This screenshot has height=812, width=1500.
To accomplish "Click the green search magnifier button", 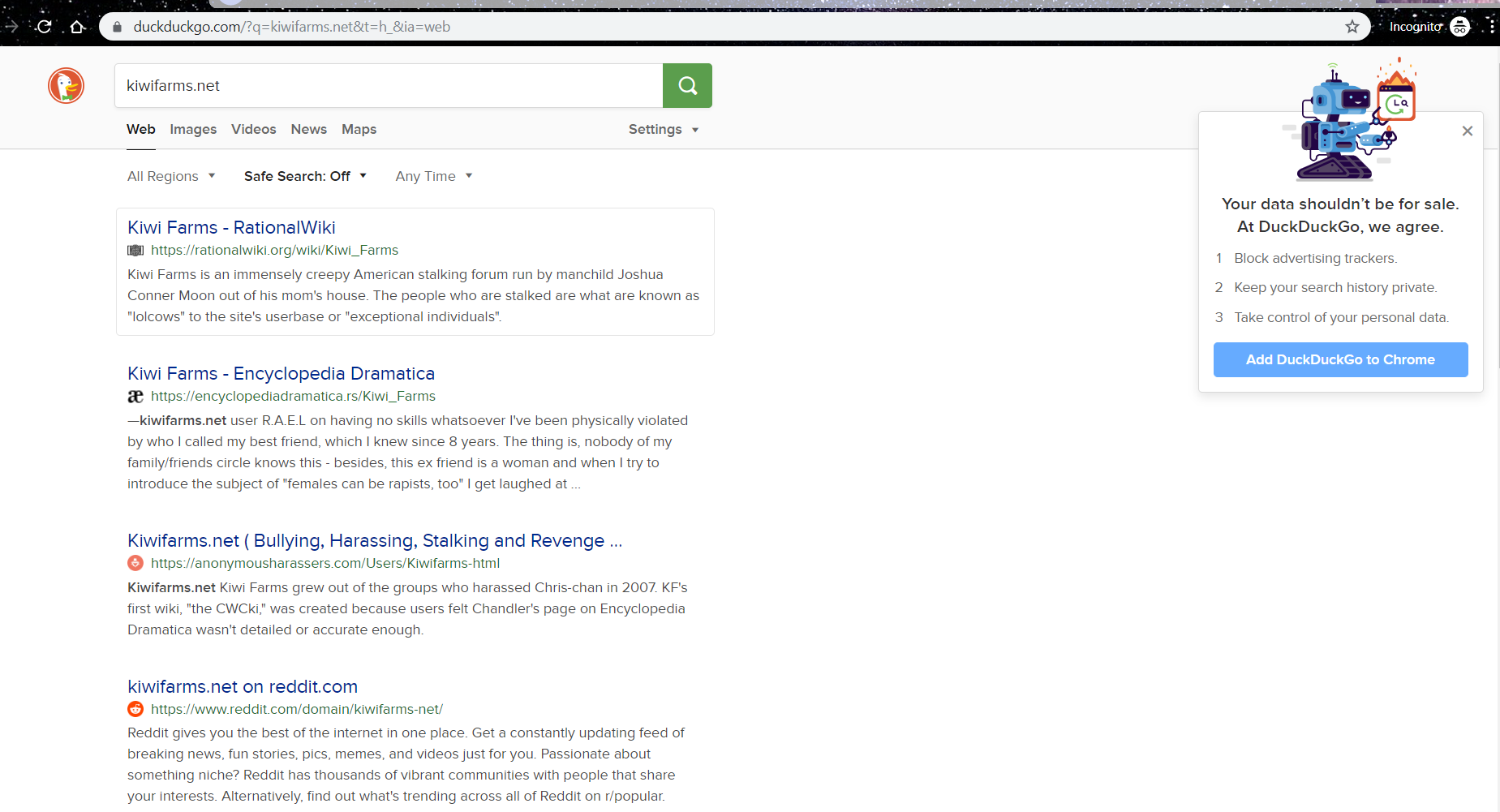I will point(687,85).
